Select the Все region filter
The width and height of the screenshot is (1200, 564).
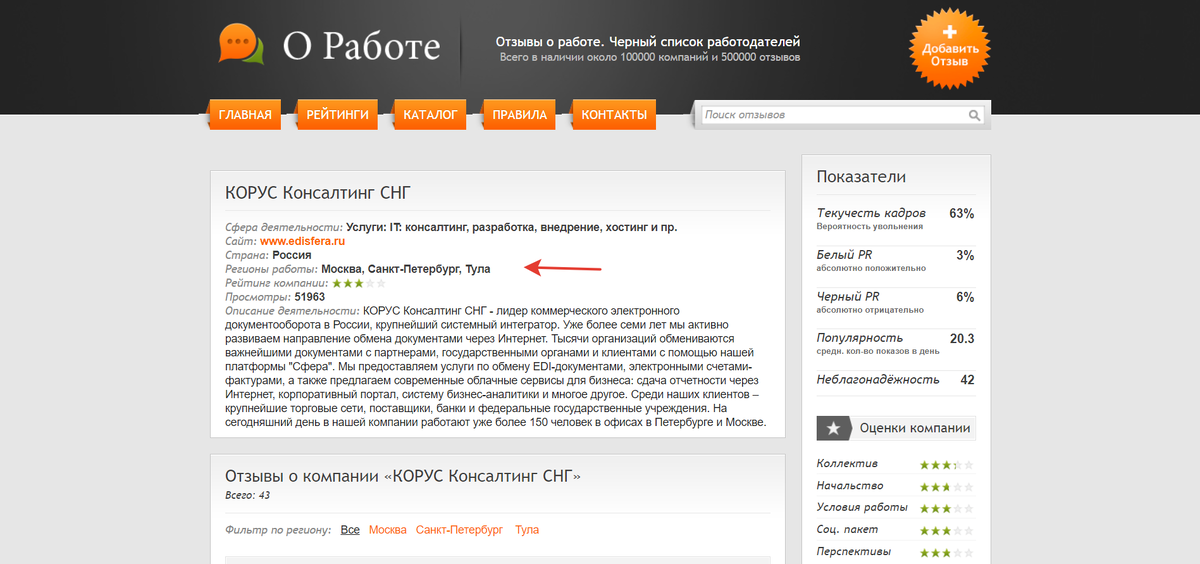click(x=350, y=530)
